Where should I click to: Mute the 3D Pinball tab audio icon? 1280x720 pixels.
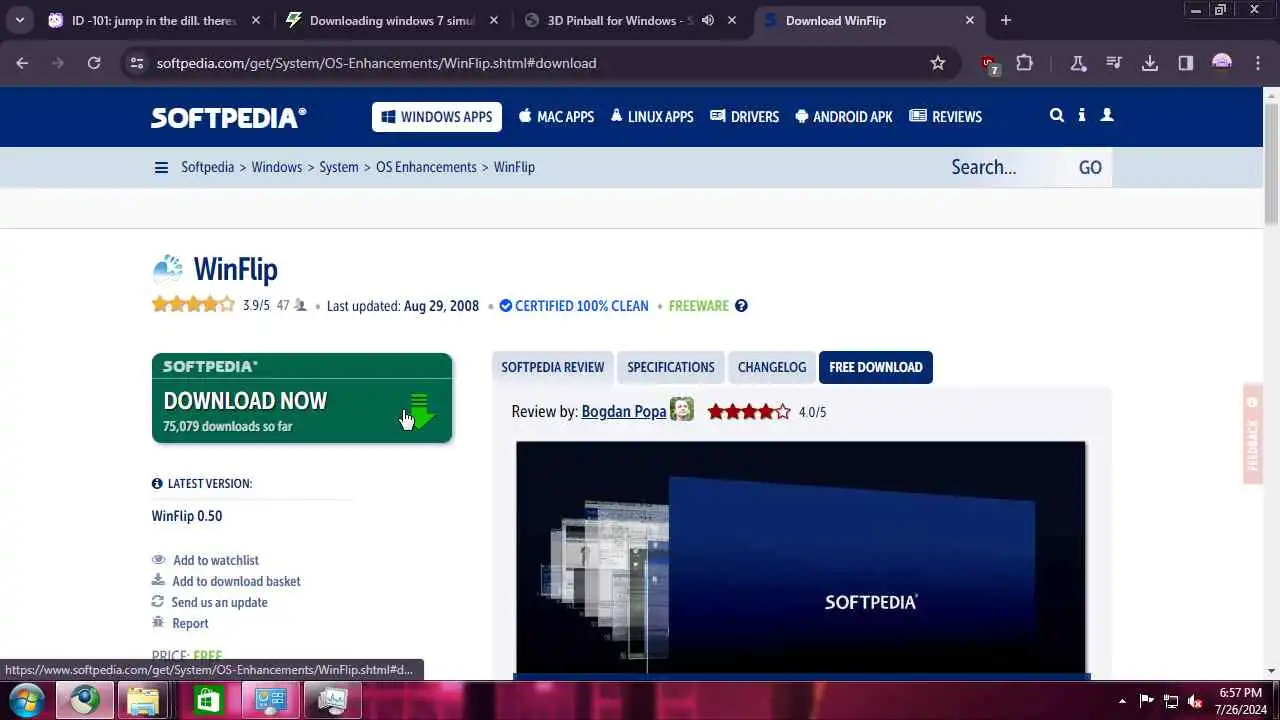tap(708, 20)
